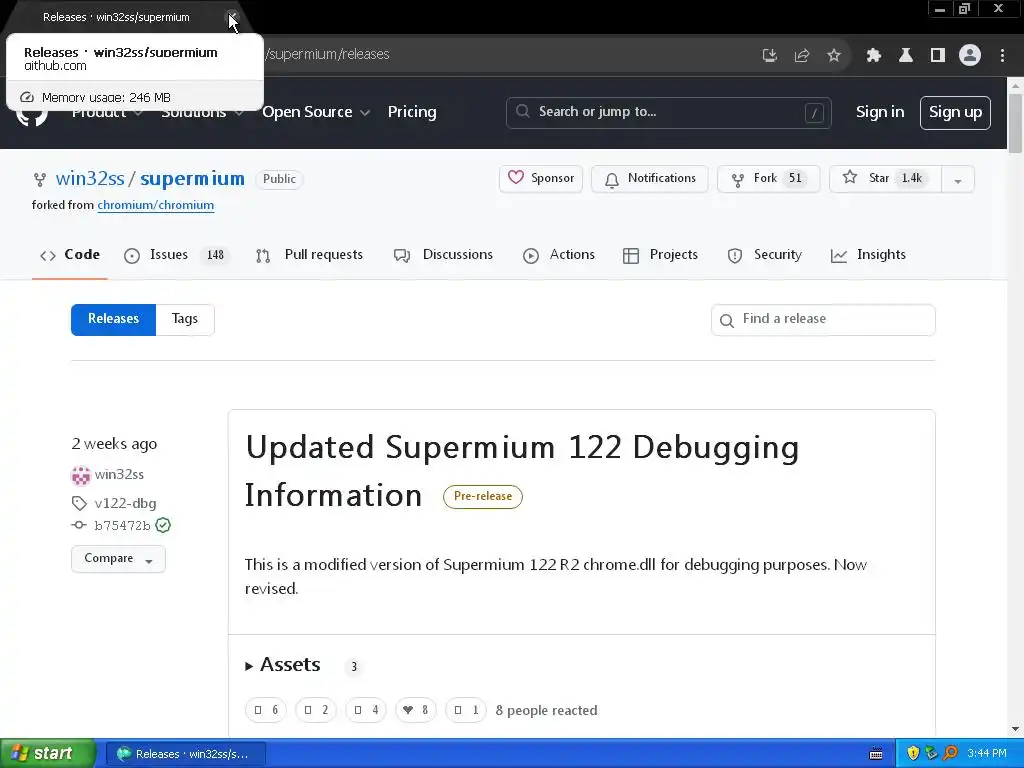Screen dimensions: 1024x768
Task: Open the Pricing page link
Action: 412,112
